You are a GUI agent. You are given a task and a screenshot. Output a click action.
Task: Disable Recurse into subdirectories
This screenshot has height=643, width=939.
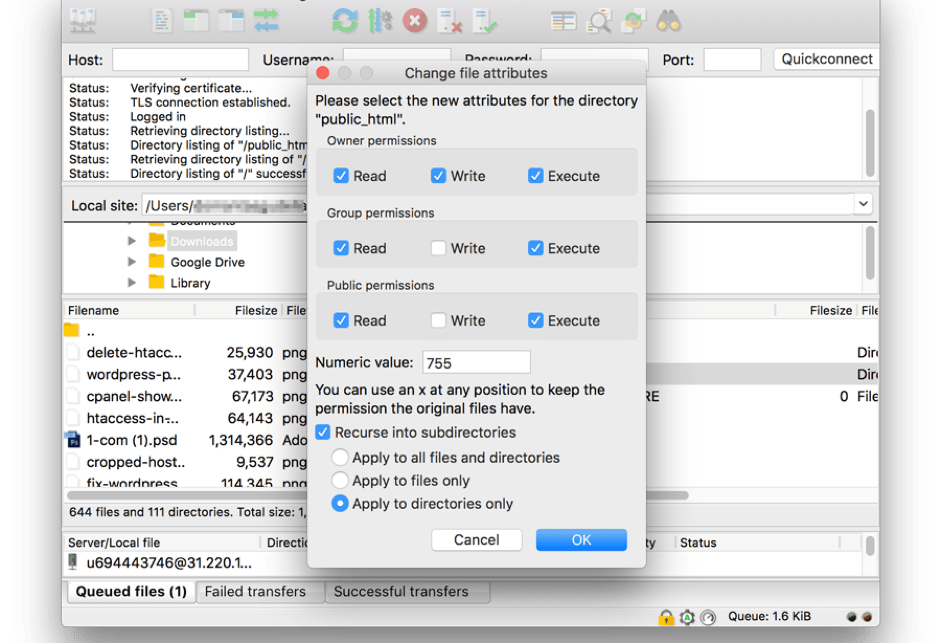pyautogui.click(x=323, y=432)
